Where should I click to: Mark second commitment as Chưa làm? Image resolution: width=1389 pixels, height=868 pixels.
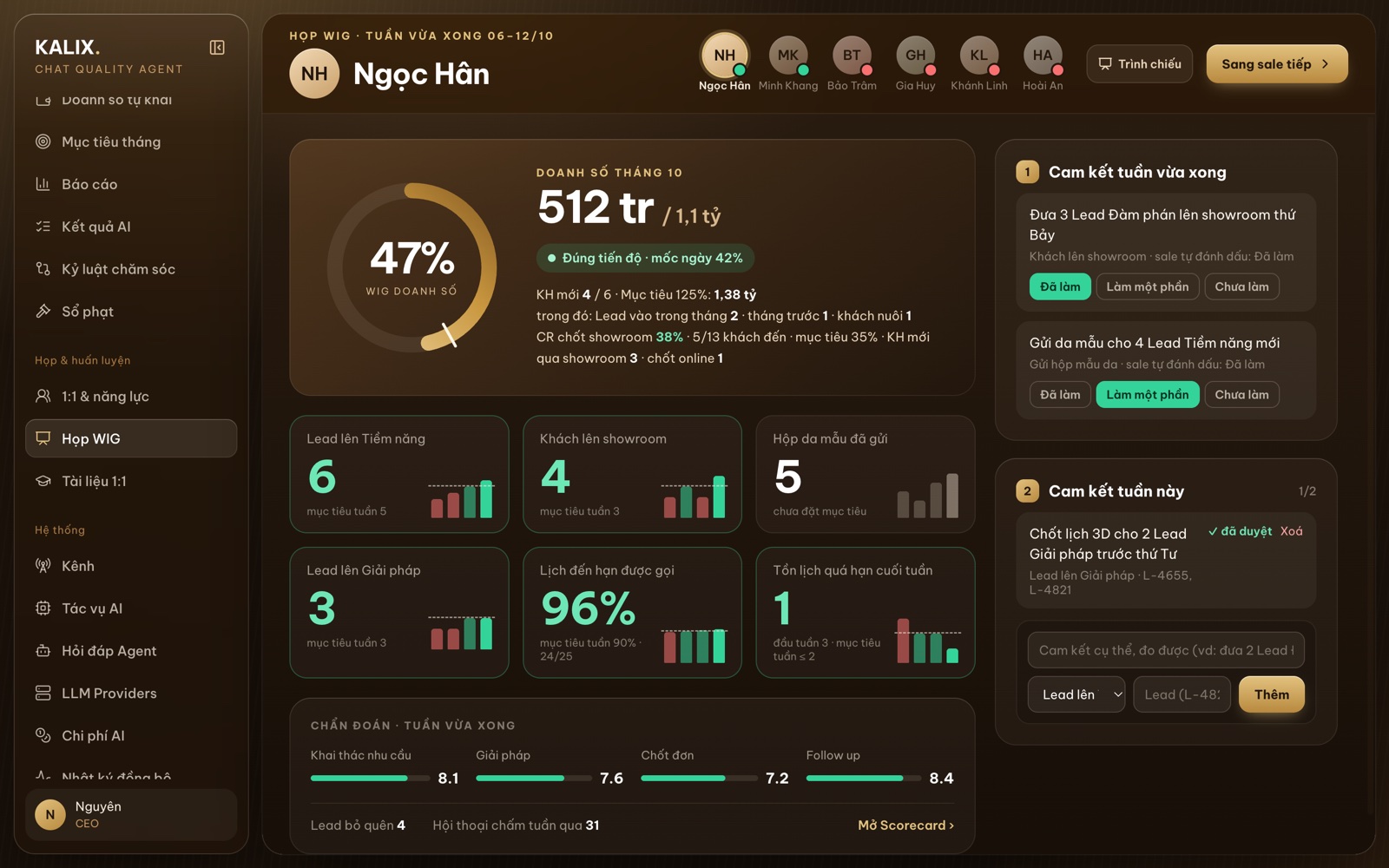pyautogui.click(x=1241, y=395)
